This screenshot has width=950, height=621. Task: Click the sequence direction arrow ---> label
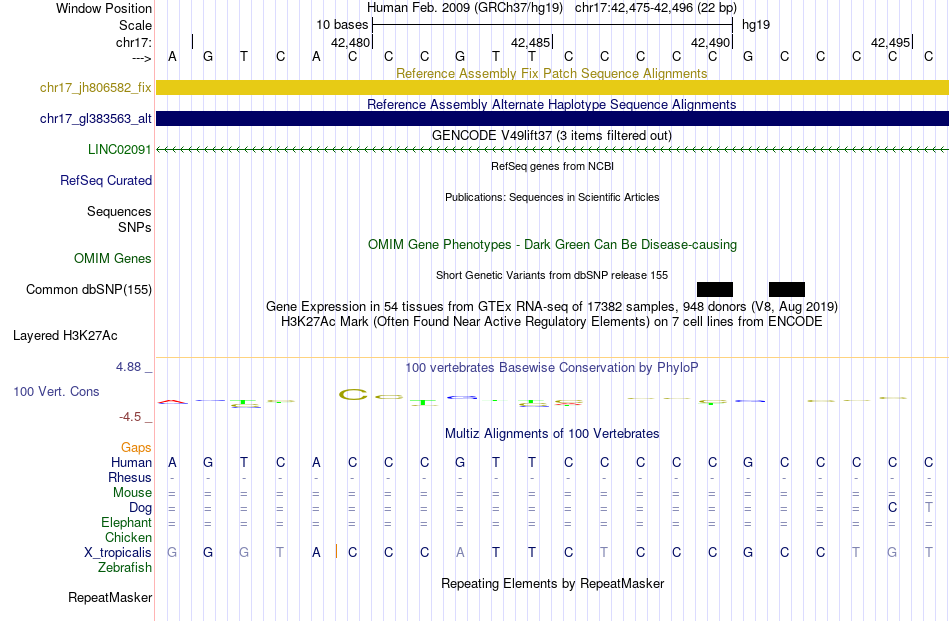pyautogui.click(x=142, y=58)
